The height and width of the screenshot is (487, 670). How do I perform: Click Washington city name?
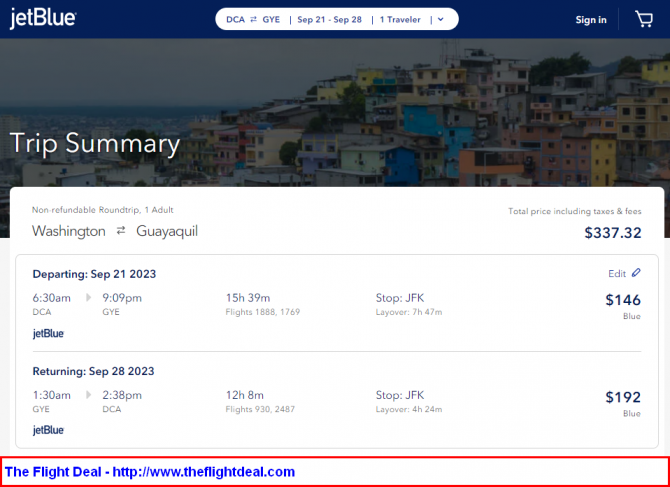click(69, 231)
